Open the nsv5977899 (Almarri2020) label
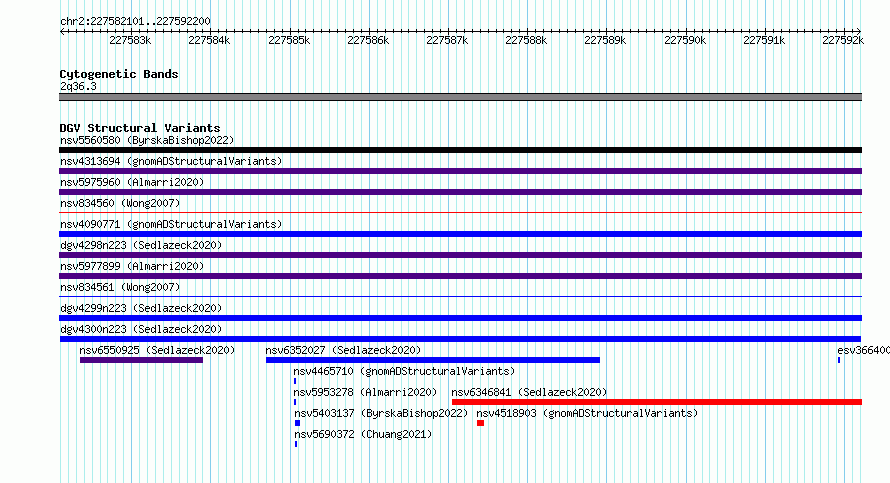Viewport: 890px width, 483px height. [132, 266]
